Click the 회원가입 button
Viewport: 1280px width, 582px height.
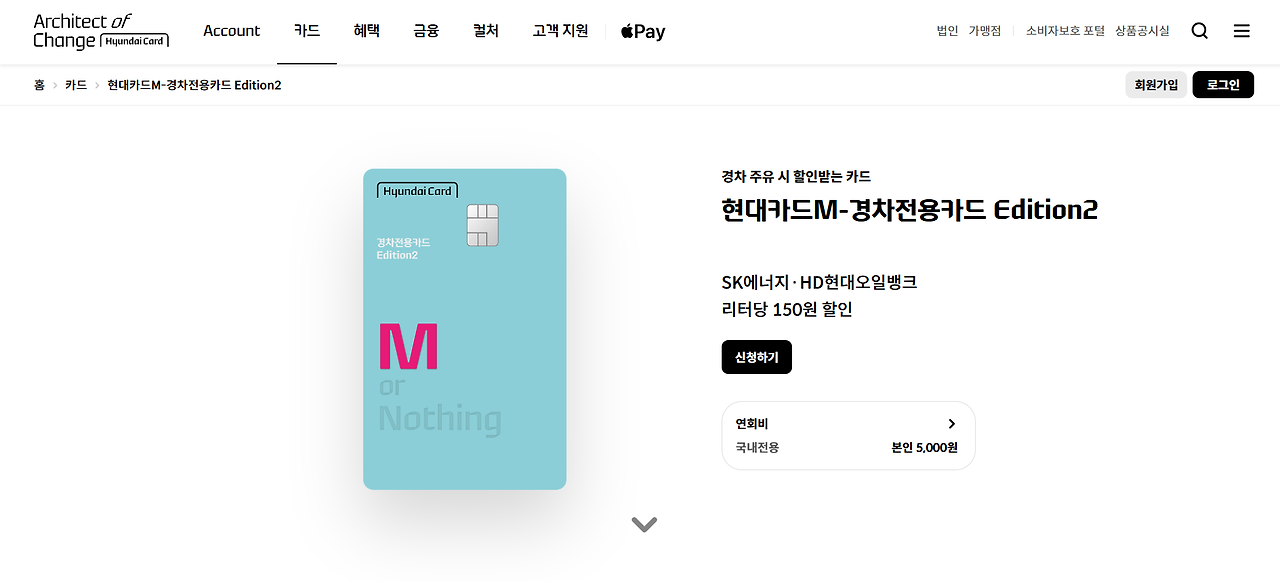[x=1156, y=85]
